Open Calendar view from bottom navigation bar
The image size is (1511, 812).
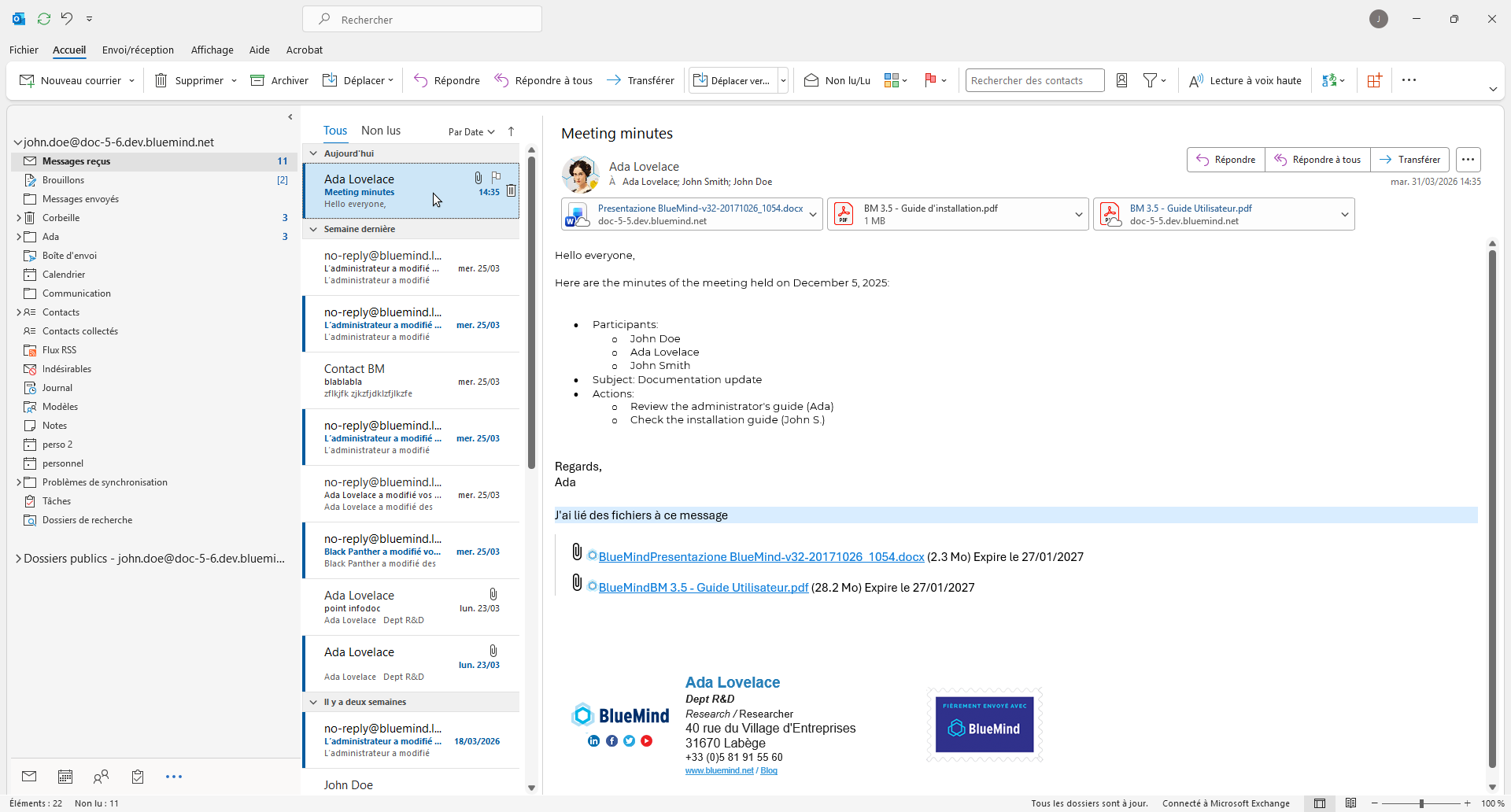(x=65, y=777)
